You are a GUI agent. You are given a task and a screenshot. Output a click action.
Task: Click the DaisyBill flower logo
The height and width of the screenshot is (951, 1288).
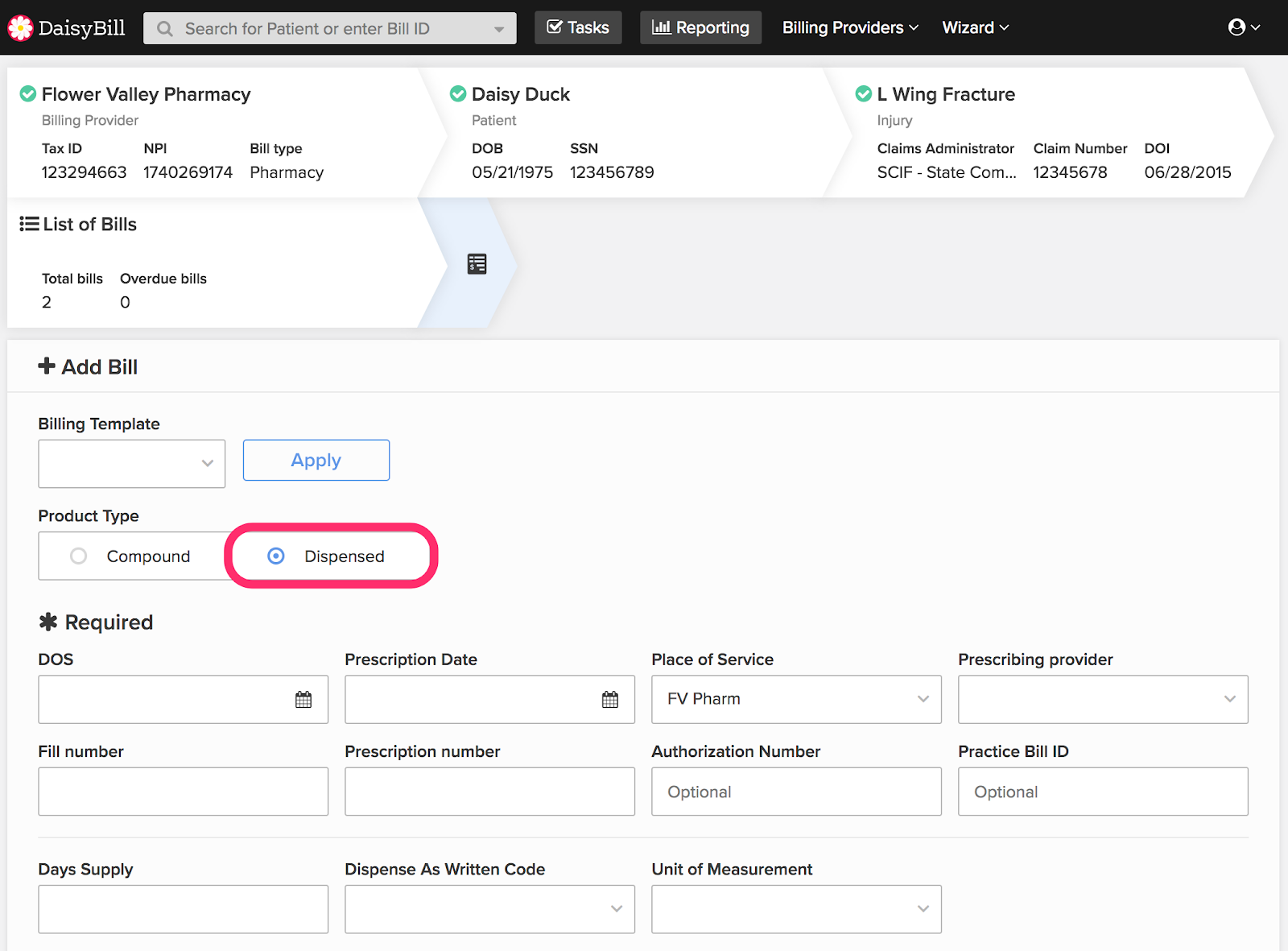click(x=20, y=28)
